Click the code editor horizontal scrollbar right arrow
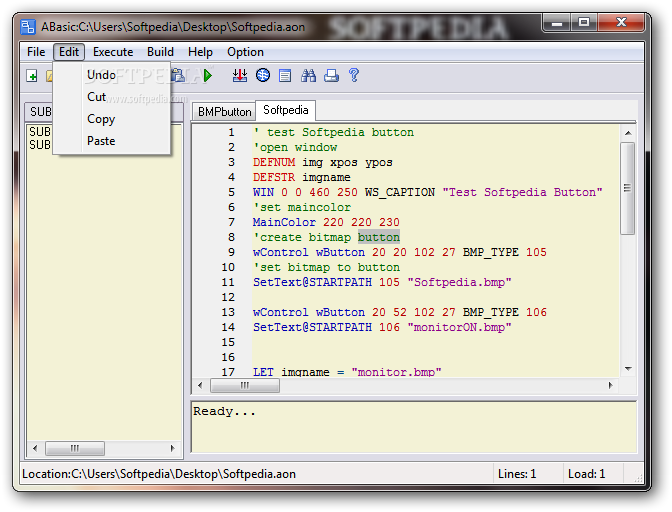The width and height of the screenshot is (672, 512). [x=611, y=385]
